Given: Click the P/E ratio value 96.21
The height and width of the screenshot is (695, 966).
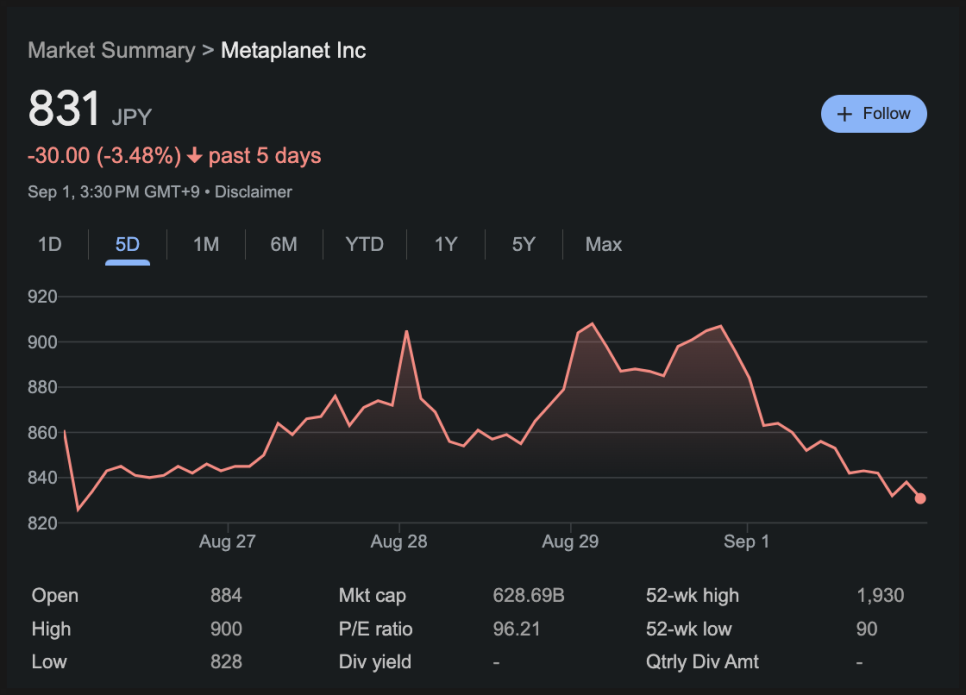Looking at the screenshot, I should (516, 629).
